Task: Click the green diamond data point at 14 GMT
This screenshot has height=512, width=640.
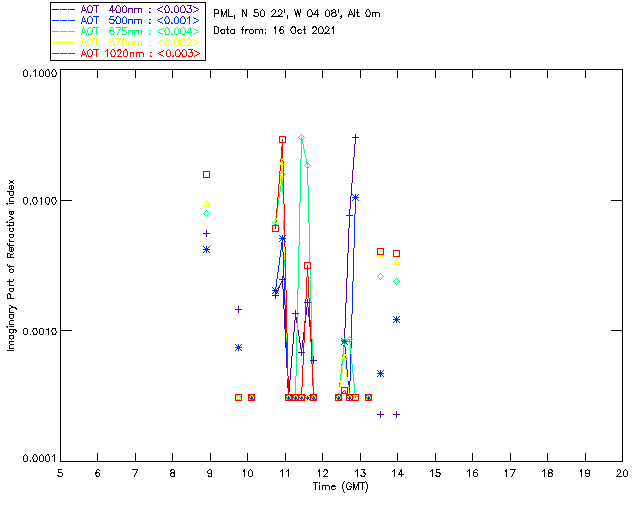Action: click(396, 281)
